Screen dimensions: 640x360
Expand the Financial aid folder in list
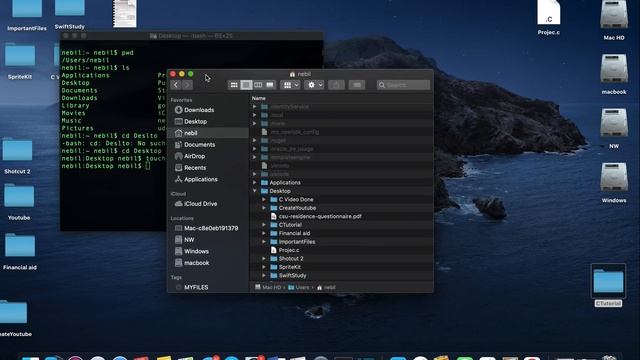click(264, 233)
